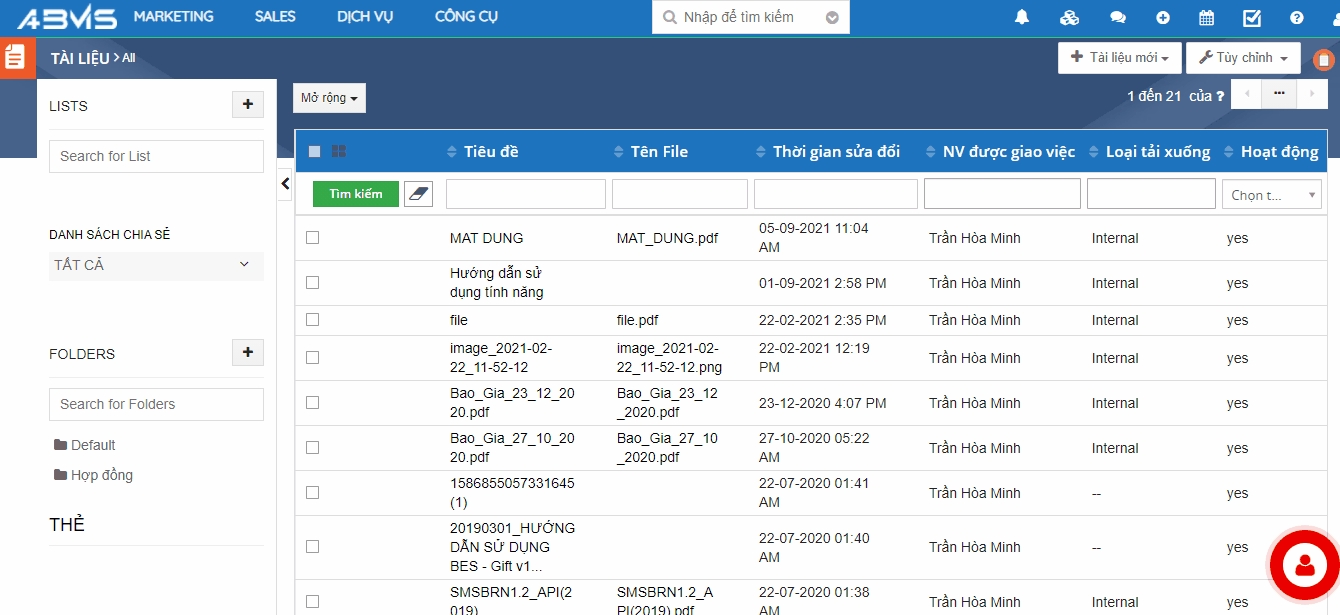Open the Hợp đồng folder
This screenshot has height=615, width=1340.
pos(101,475)
